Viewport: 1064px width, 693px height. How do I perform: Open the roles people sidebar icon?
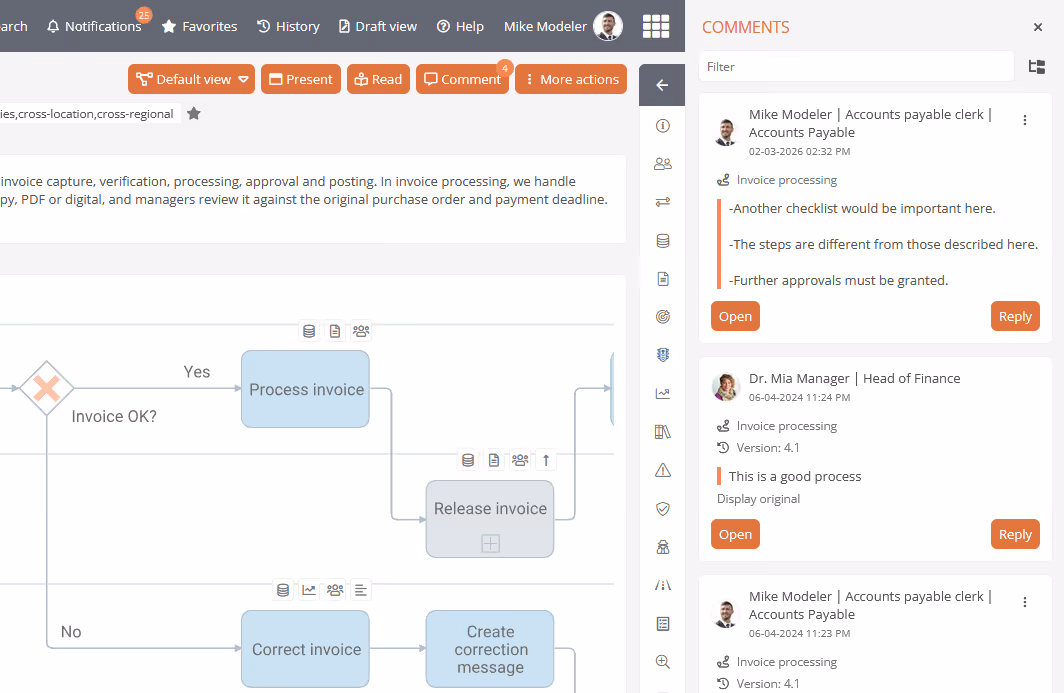click(x=663, y=164)
